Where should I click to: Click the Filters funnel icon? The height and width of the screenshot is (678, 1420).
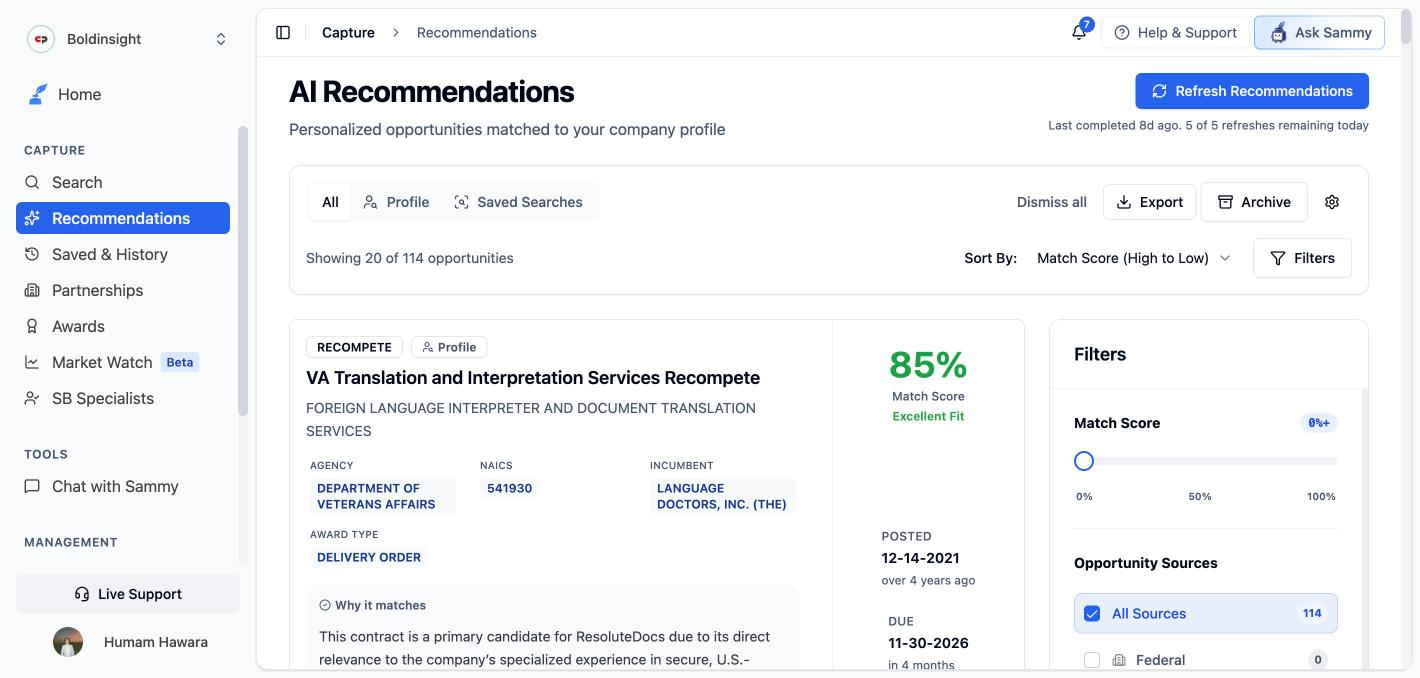(1278, 258)
